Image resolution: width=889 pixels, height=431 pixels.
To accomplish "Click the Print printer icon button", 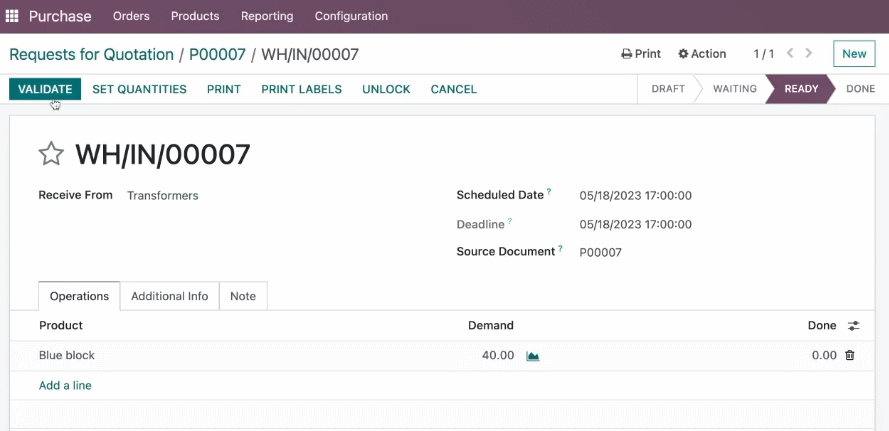I will coord(641,54).
